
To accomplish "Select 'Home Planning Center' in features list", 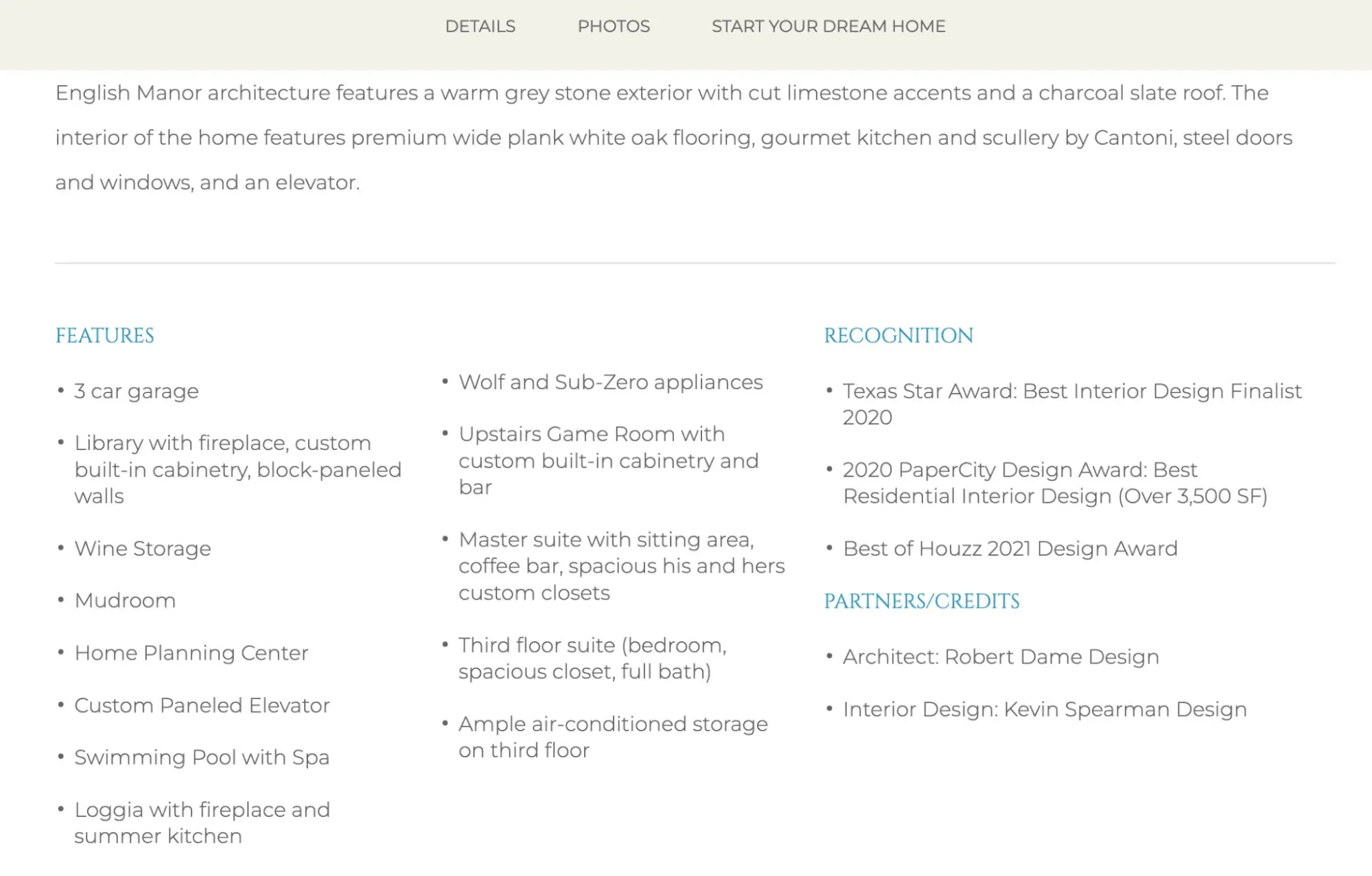I will 191,652.
